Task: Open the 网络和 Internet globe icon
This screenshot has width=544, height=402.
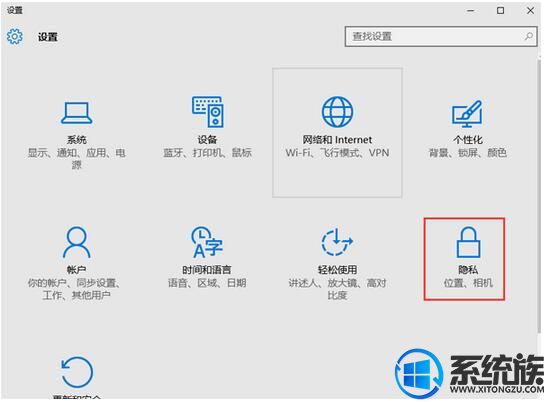Action: [337, 112]
